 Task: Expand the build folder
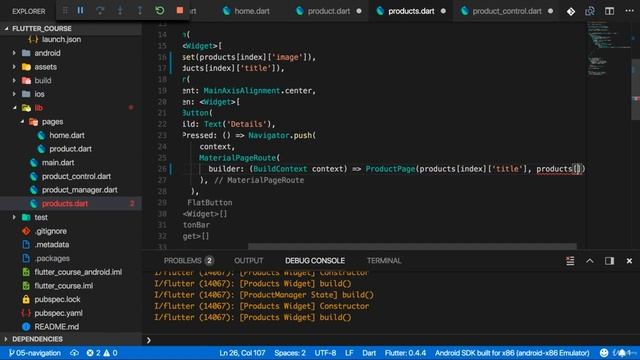coord(14,80)
